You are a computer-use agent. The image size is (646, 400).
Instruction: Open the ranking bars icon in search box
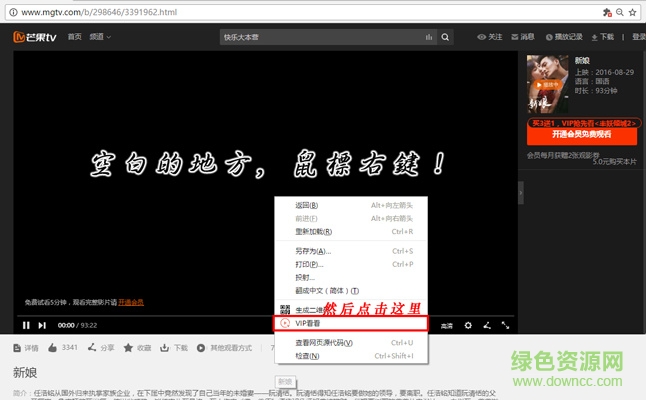(429, 37)
